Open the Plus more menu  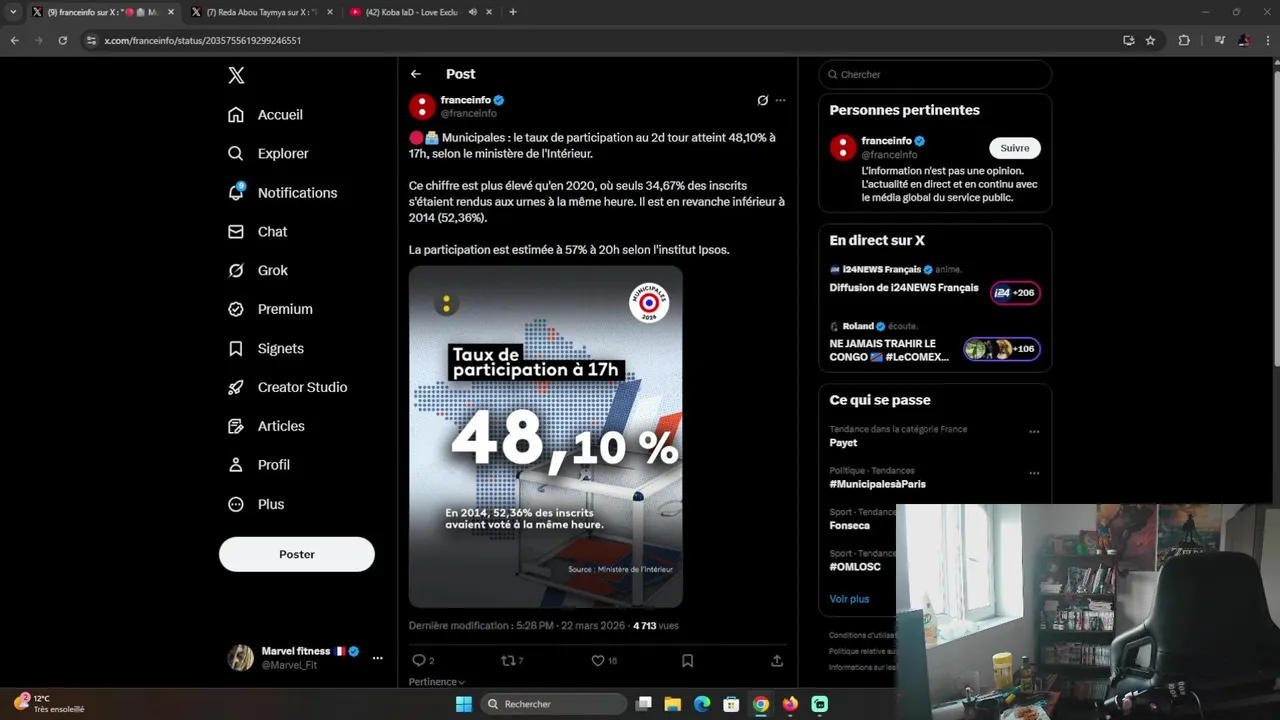point(256,505)
